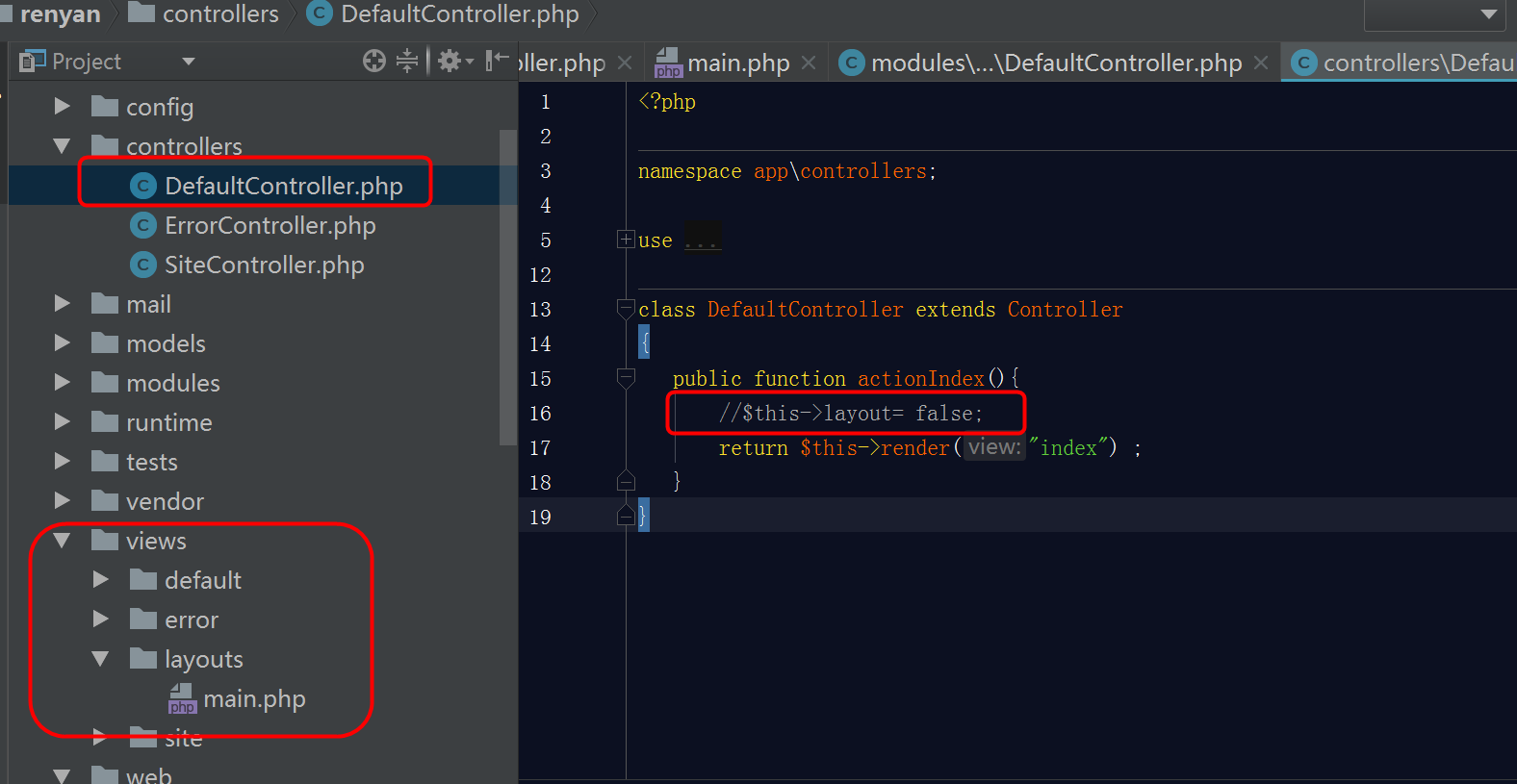This screenshot has width=1517, height=784.
Task: Click the runtime folder icon
Action: [x=105, y=421]
